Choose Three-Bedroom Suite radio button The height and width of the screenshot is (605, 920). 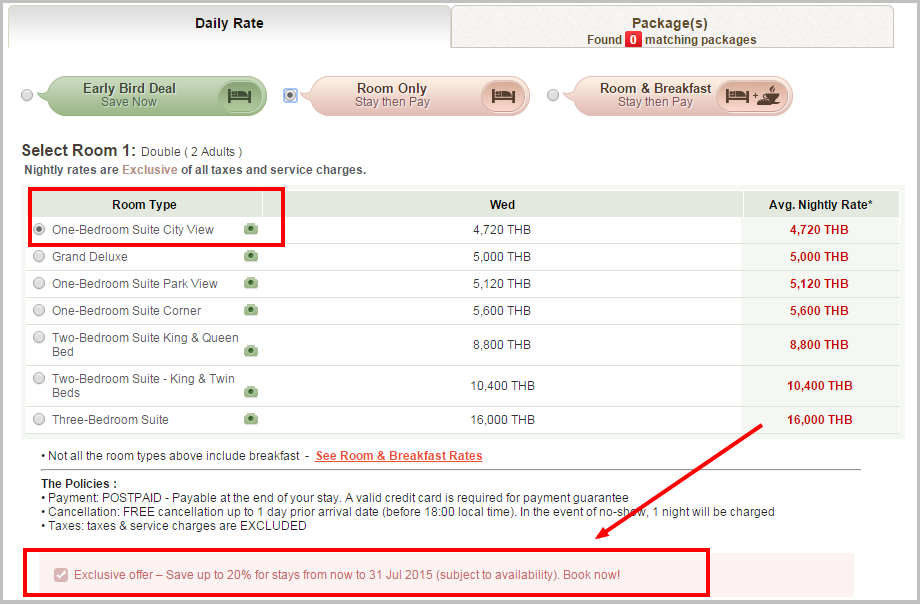point(39,420)
